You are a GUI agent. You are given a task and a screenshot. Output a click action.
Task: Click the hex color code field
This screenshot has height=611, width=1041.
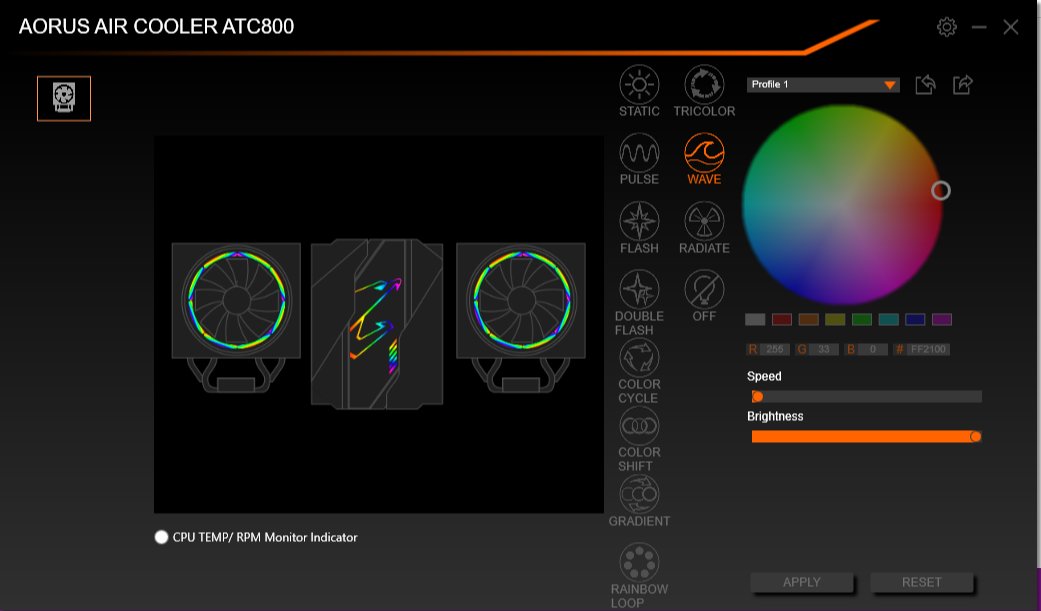[928, 350]
